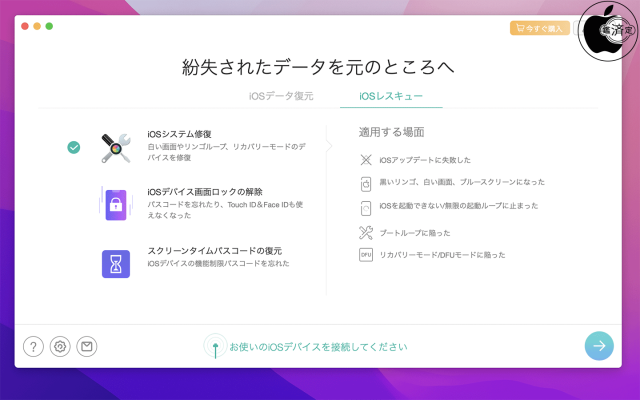Click the device connection antenna icon
This screenshot has height=400, width=640.
tap(216, 347)
